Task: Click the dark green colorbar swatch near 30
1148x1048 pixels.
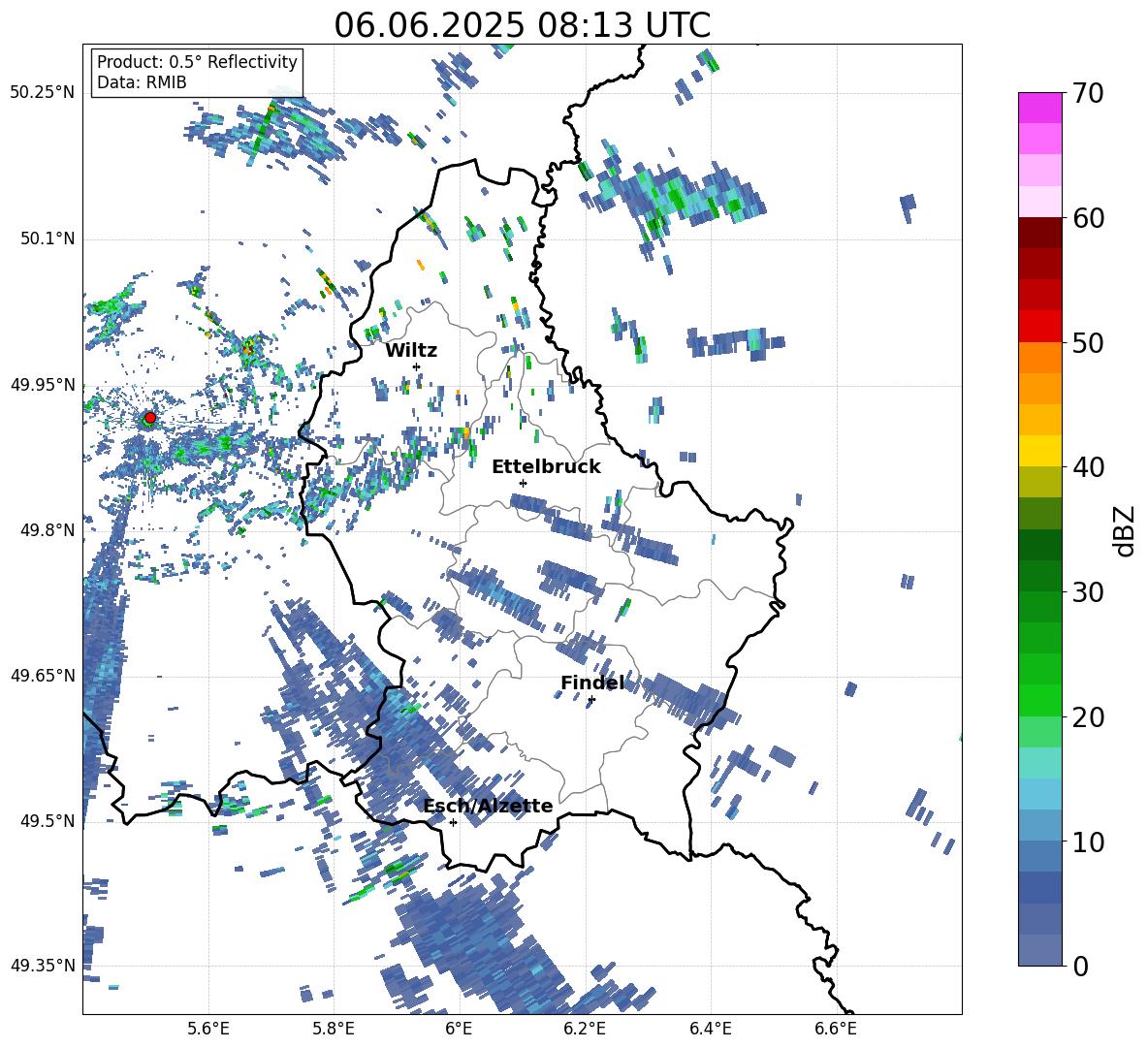Action: (x=1039, y=576)
